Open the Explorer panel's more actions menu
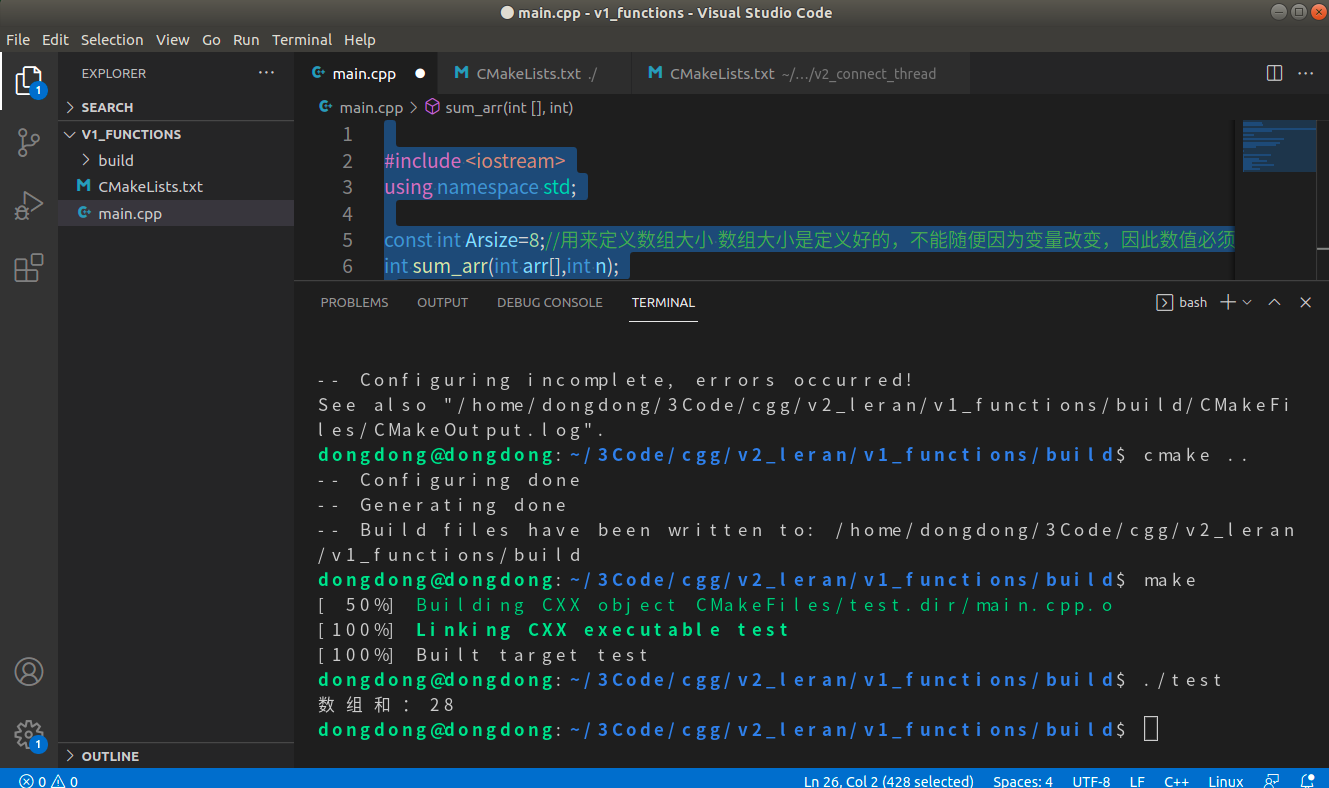1329x788 pixels. click(266, 73)
